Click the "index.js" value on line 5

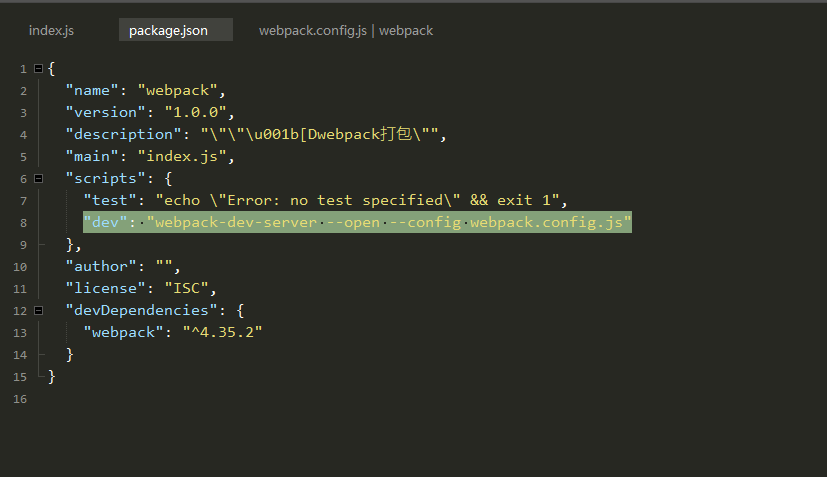pyautogui.click(x=182, y=157)
